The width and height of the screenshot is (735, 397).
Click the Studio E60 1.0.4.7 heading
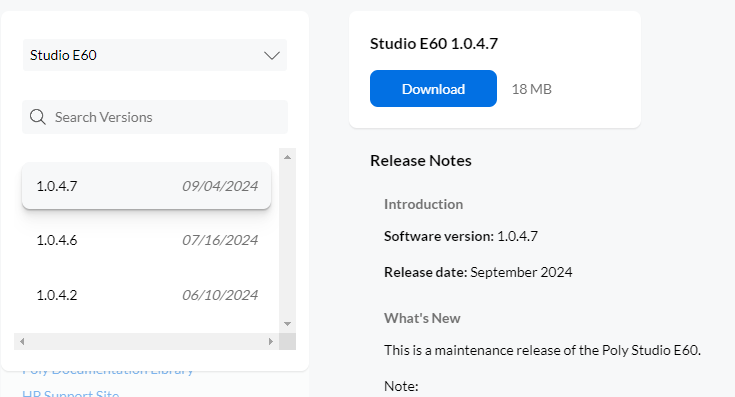click(x=434, y=44)
